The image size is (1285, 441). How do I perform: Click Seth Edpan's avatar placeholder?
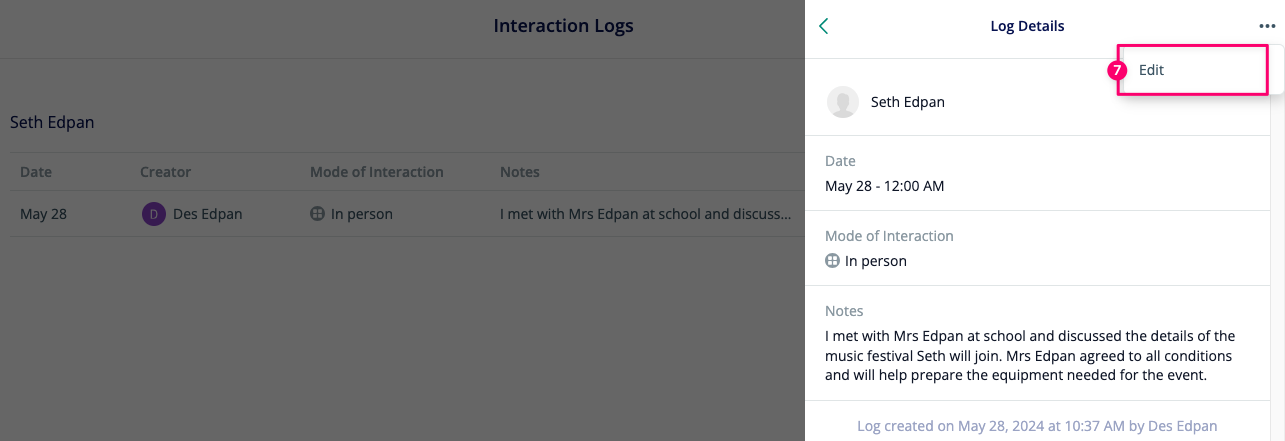[843, 102]
